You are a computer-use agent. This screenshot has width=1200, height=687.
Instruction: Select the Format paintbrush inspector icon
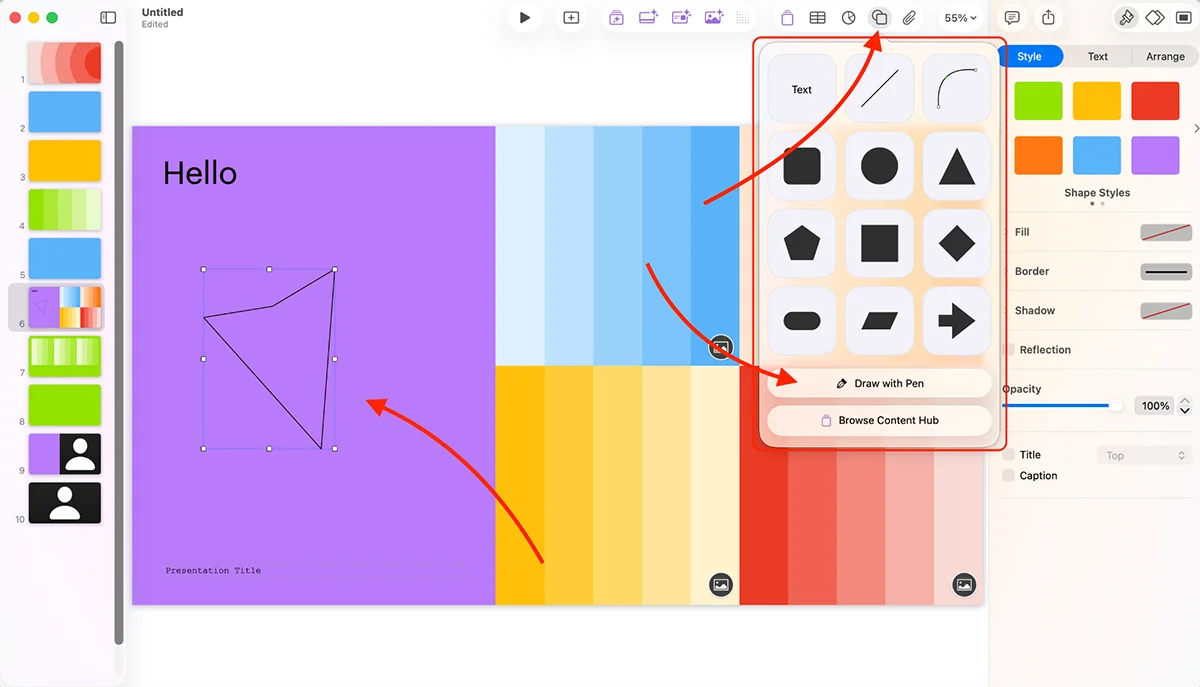pyautogui.click(x=1126, y=17)
